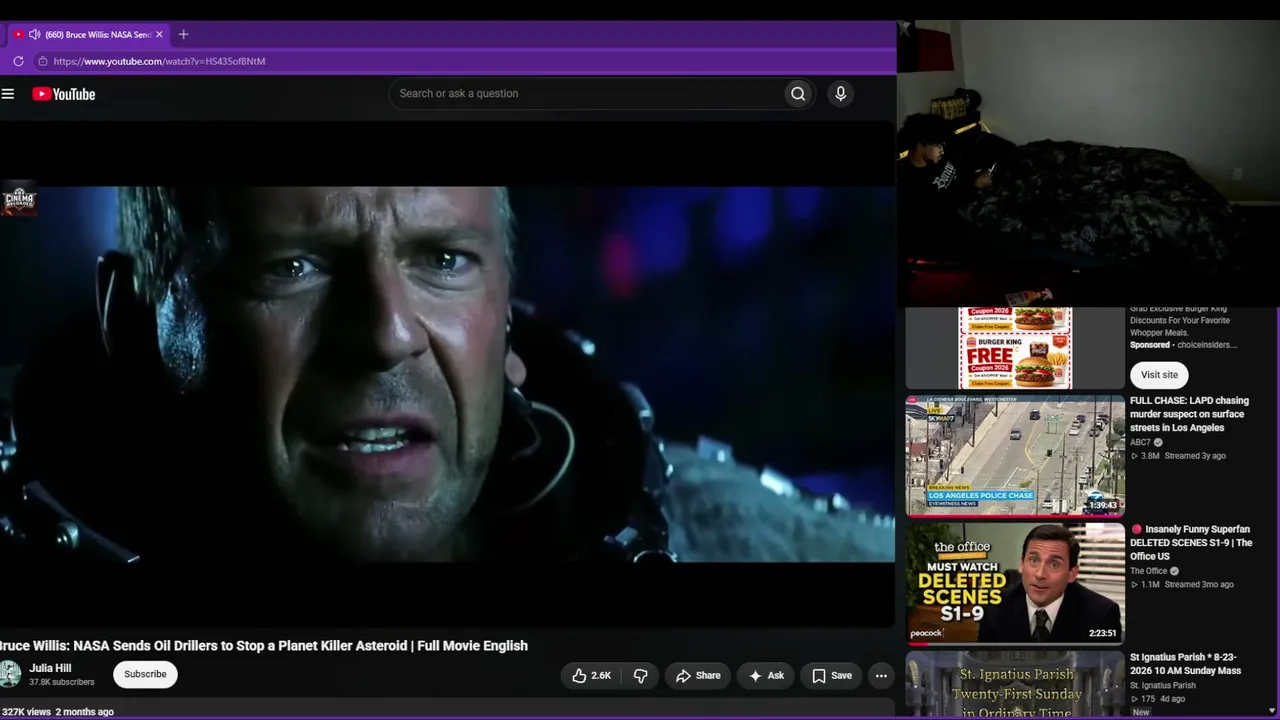
Task: Save the video to a playlist
Action: [x=832, y=676]
